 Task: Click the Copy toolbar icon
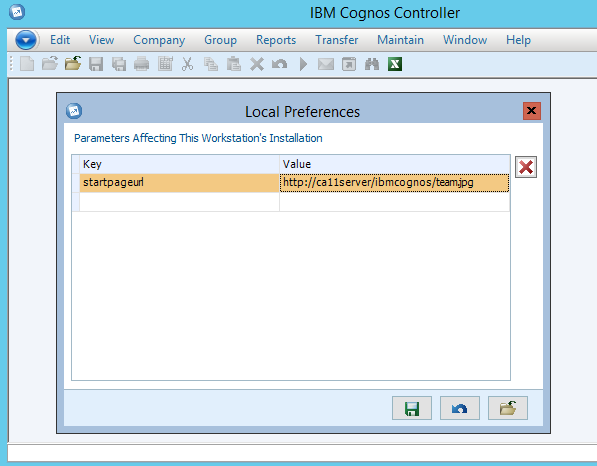point(211,64)
